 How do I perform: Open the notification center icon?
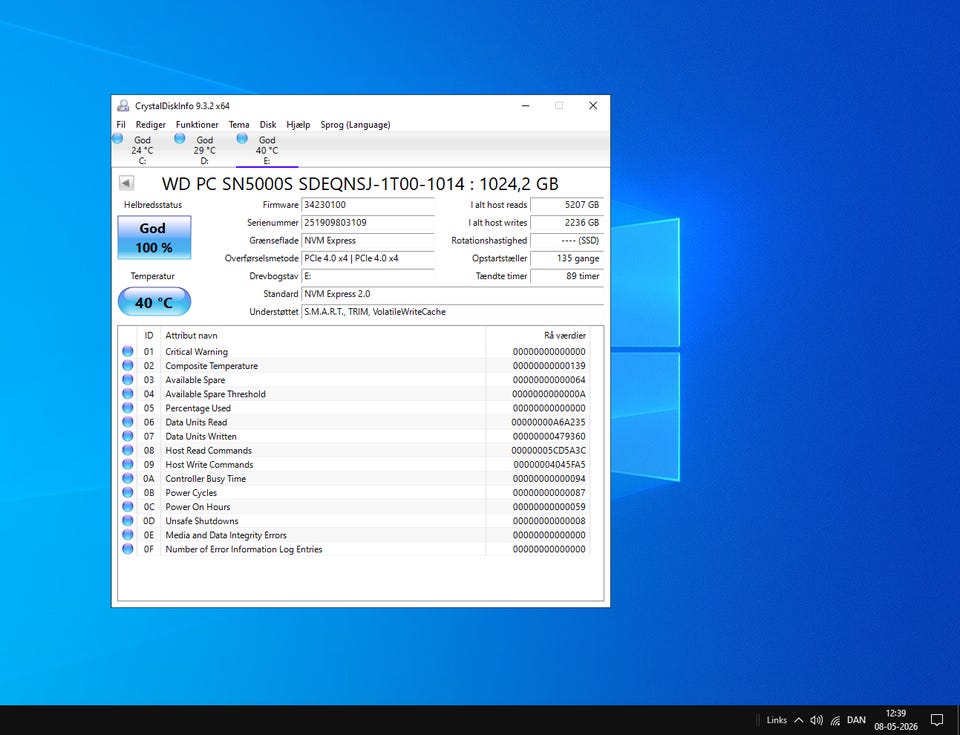click(937, 720)
